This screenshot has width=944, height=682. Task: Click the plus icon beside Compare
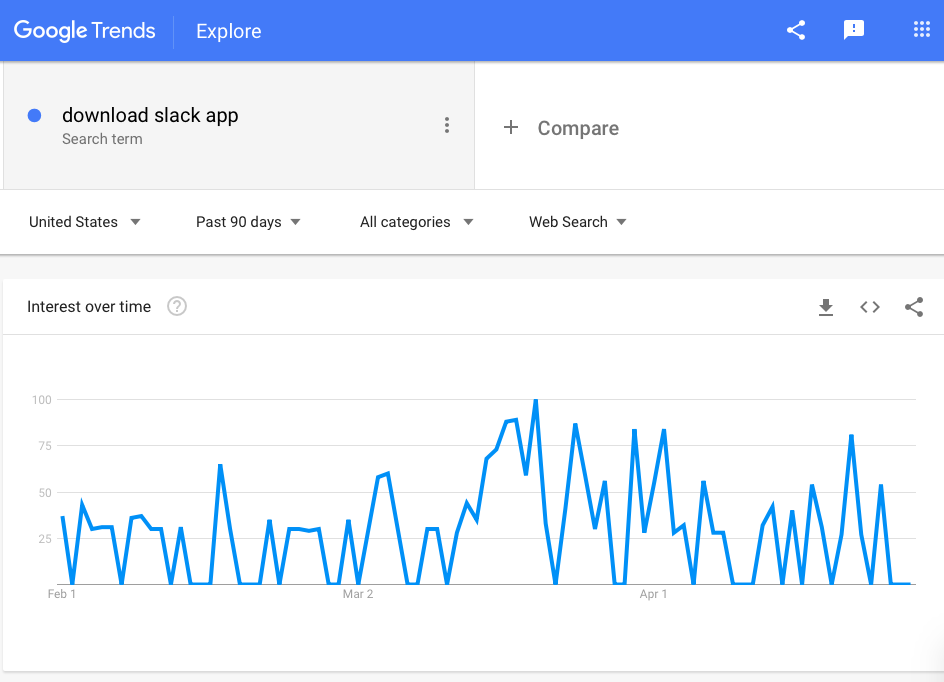(x=511, y=127)
